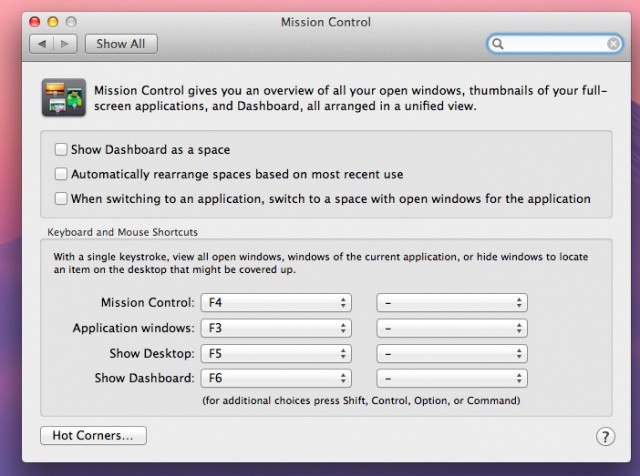Image resolution: width=640 pixels, height=476 pixels.
Task: Click the 'Mission Control:' shortcut label
Action: 148,303
